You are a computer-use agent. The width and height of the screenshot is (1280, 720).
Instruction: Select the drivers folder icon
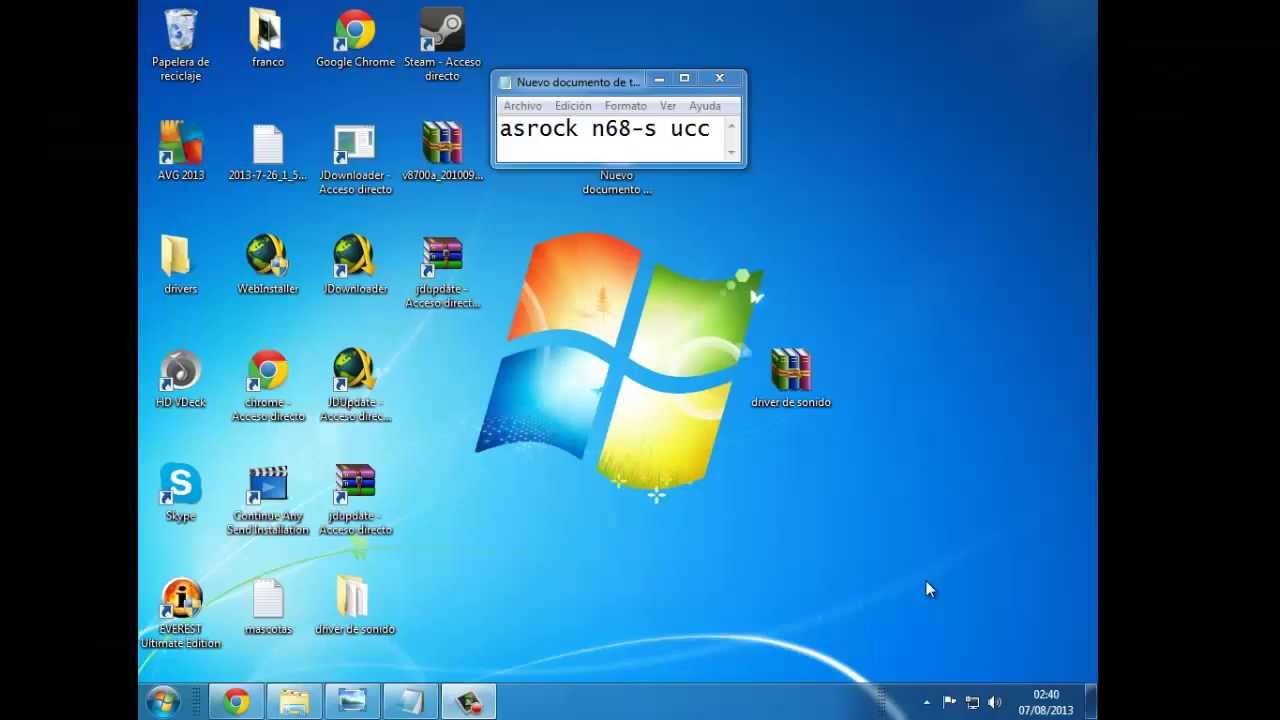point(180,266)
